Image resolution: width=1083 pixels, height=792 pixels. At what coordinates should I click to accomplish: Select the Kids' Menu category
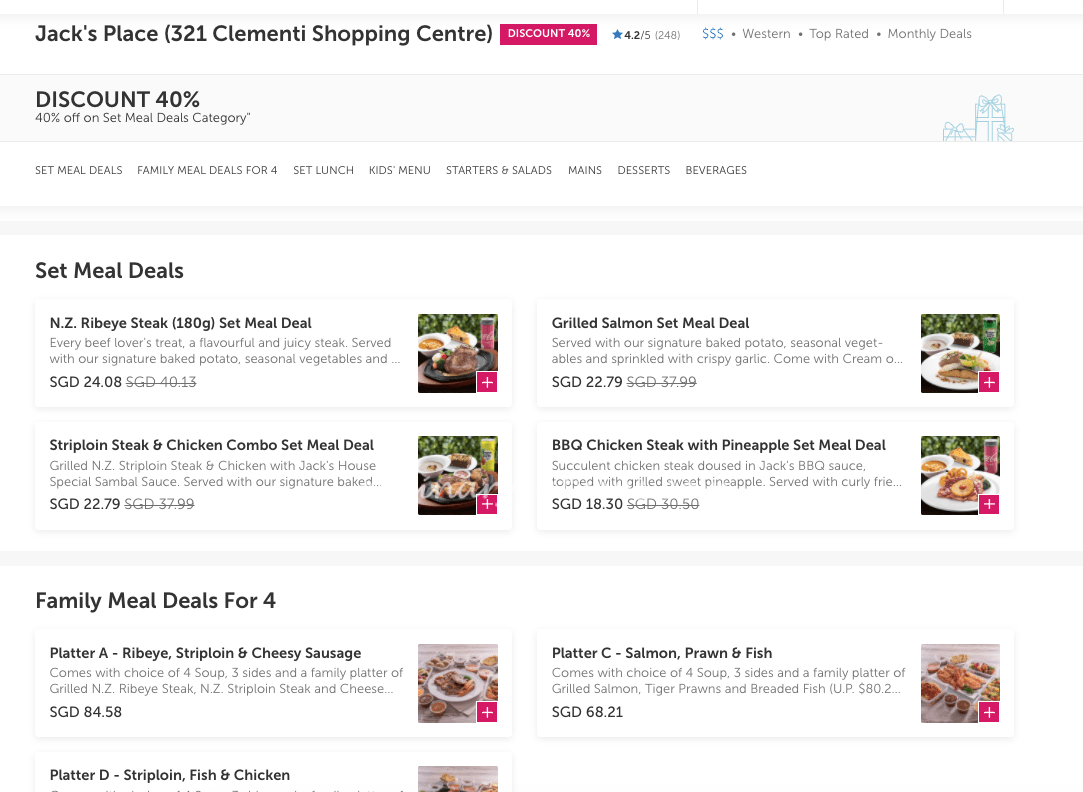(x=399, y=171)
